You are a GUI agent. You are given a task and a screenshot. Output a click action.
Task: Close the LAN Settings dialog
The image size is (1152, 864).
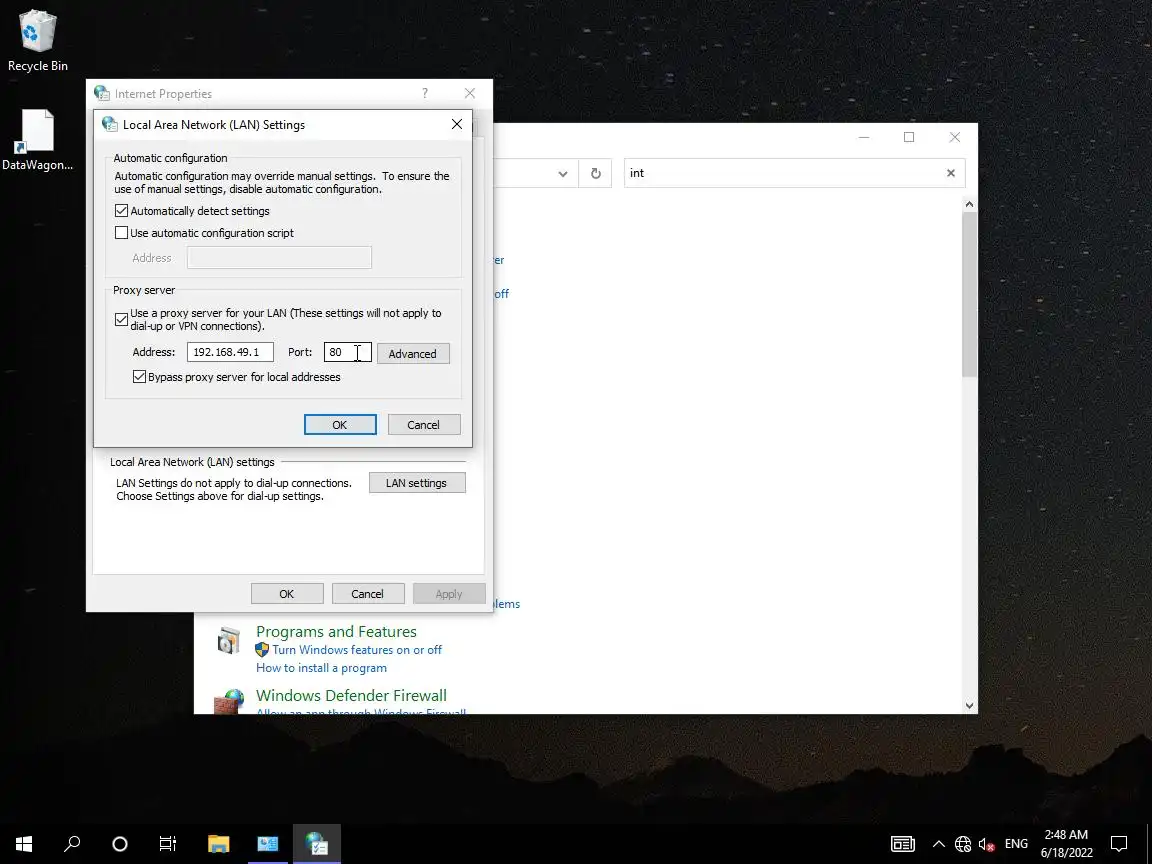(457, 124)
